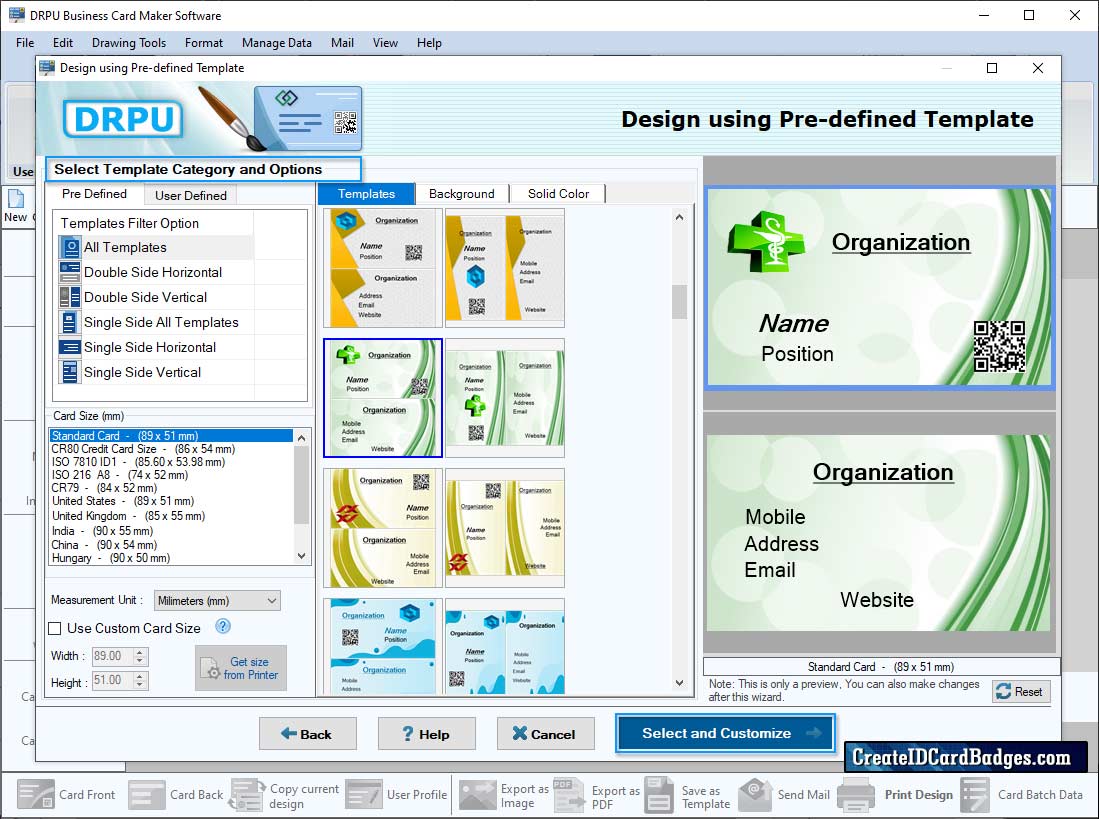
Task: Switch to the Solid Color tab
Action: click(558, 194)
